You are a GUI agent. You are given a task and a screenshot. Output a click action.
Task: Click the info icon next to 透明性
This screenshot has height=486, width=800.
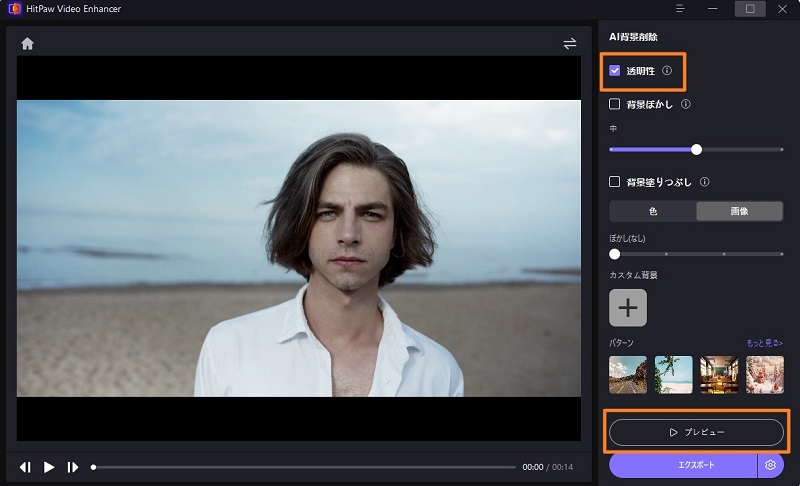667,71
